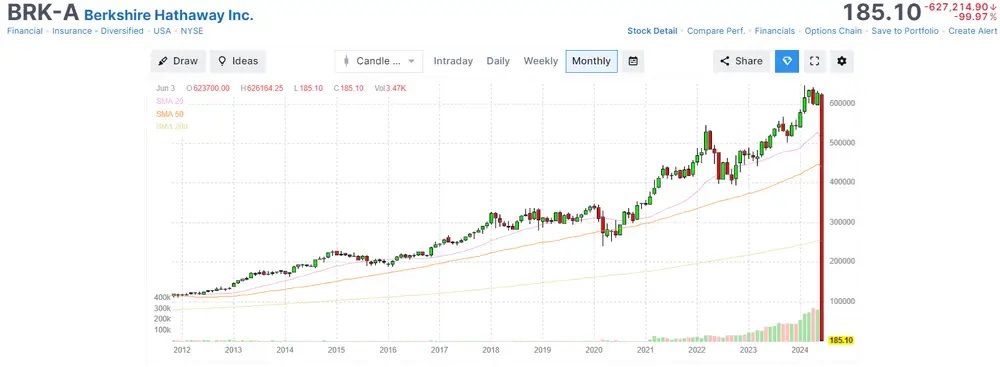Select the Monthly timeframe tab

[591, 61]
